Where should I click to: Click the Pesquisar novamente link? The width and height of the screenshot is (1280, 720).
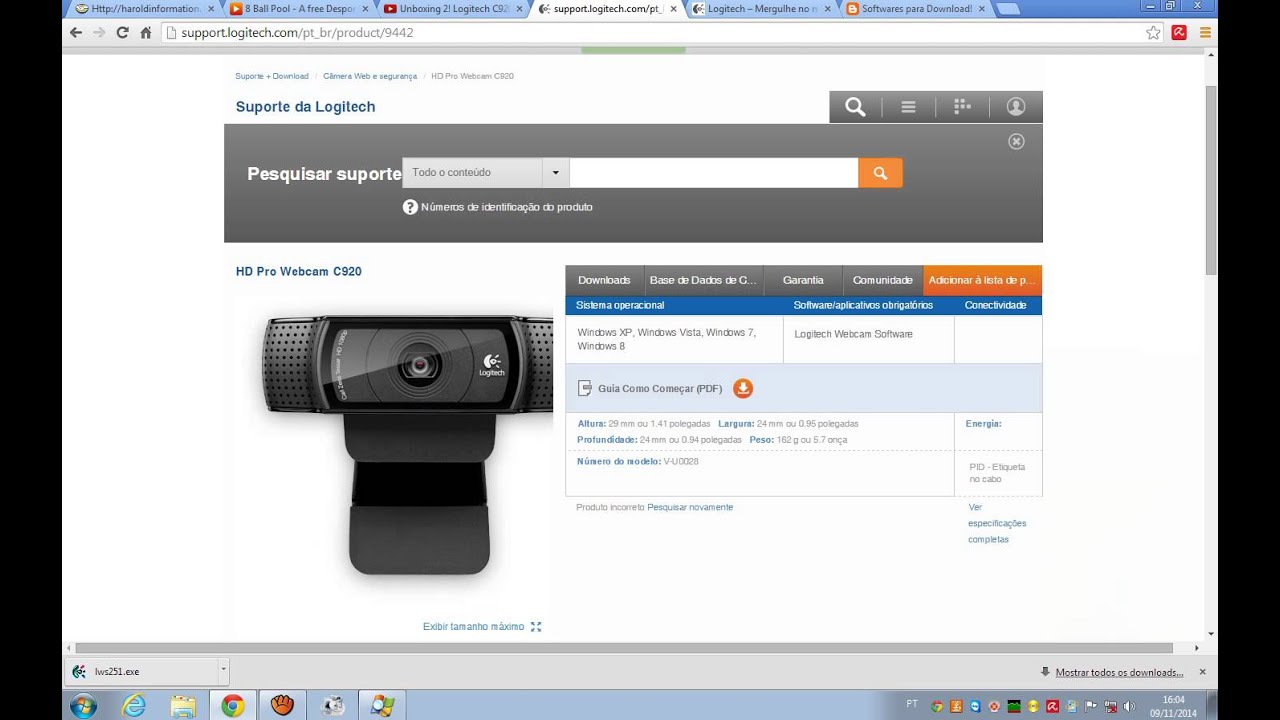point(690,507)
